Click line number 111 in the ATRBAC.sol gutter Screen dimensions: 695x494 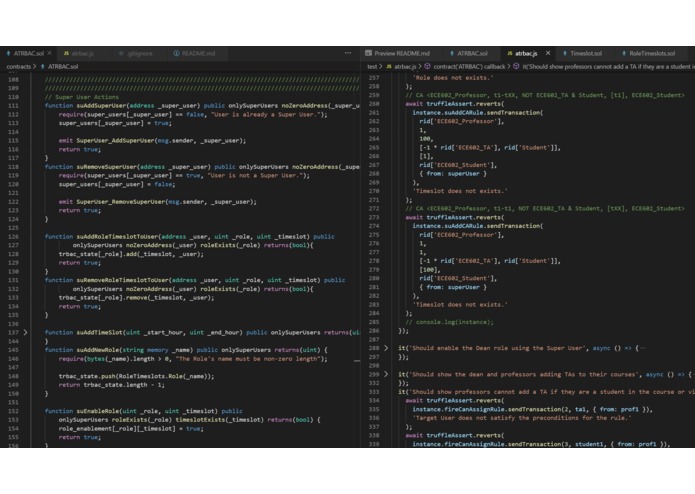point(13,106)
